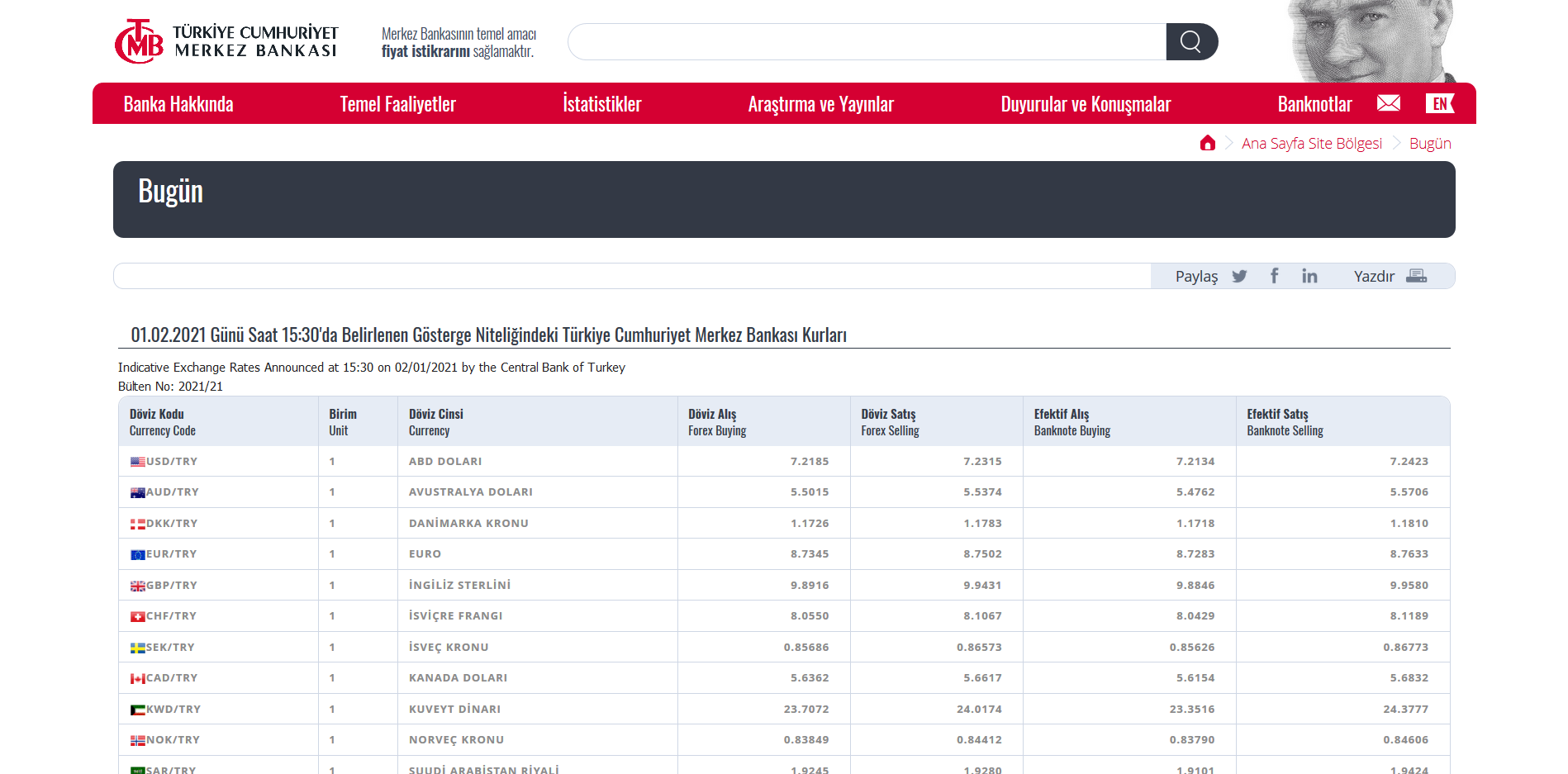Open the İstatistikler menu
This screenshot has width=1568, height=774.
coord(602,104)
